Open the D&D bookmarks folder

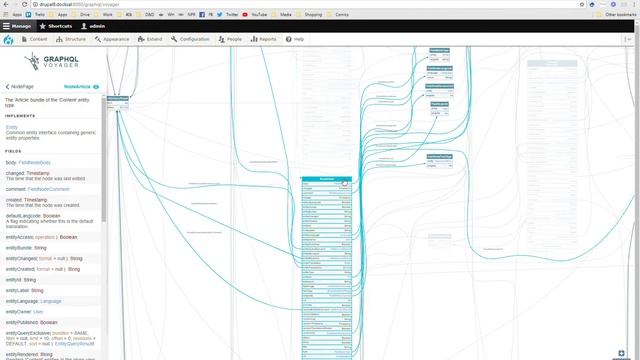click(x=146, y=14)
